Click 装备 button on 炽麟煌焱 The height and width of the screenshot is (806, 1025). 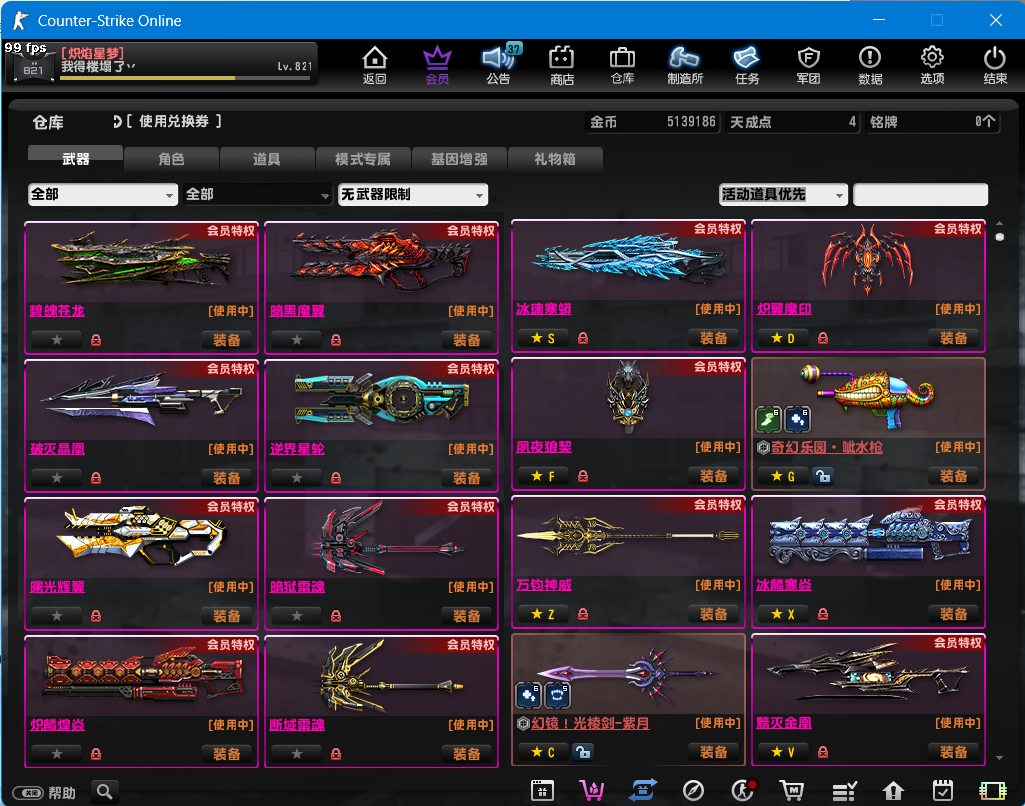coord(226,754)
